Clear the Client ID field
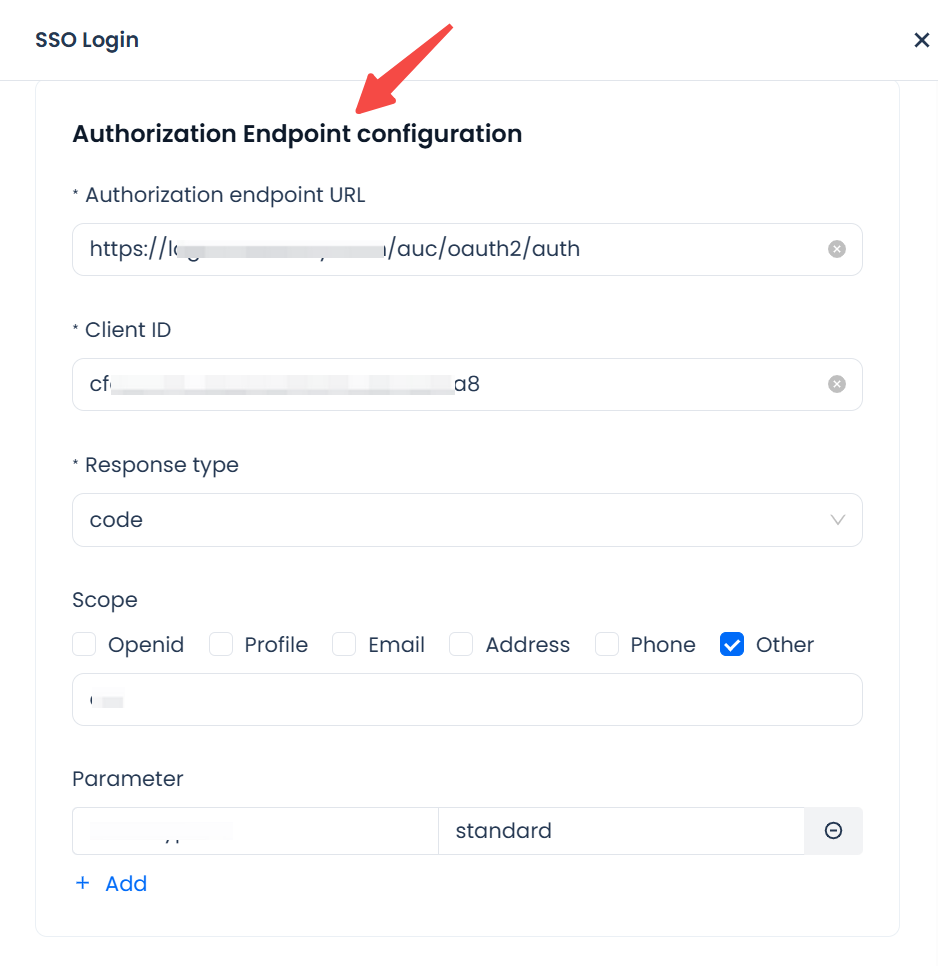The image size is (938, 966). click(837, 384)
